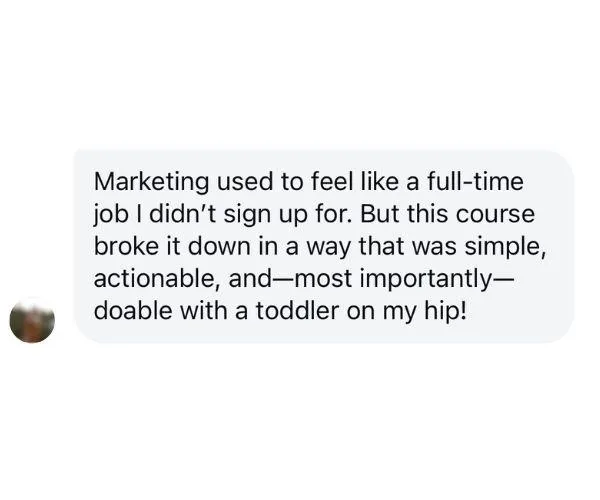This screenshot has width=600, height=500.
Task: Click the word "job" starting the second line
Action: pos(111,215)
